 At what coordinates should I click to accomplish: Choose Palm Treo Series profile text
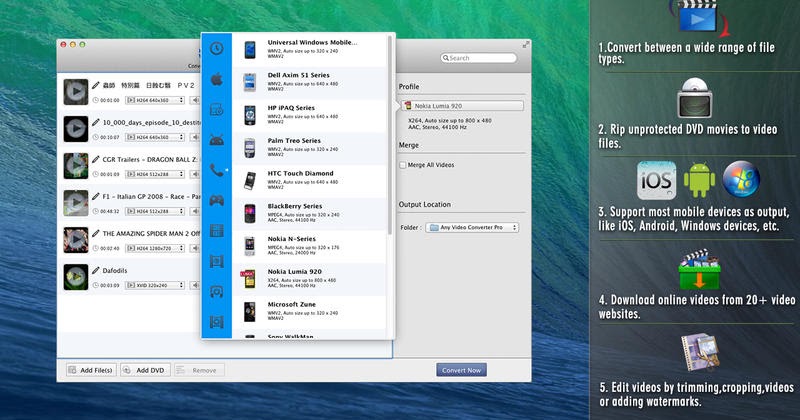click(x=294, y=141)
